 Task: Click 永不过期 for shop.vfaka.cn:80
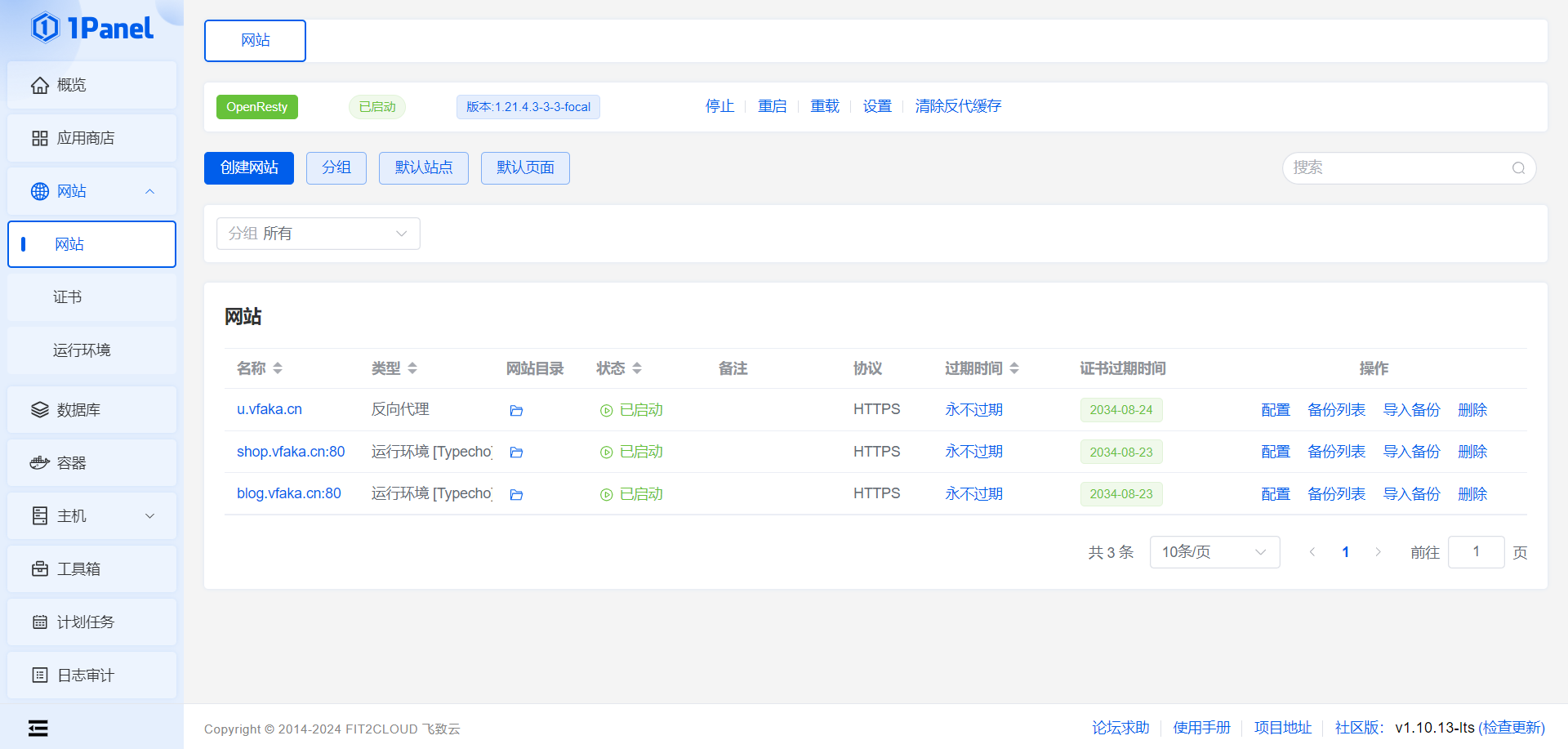coord(973,452)
